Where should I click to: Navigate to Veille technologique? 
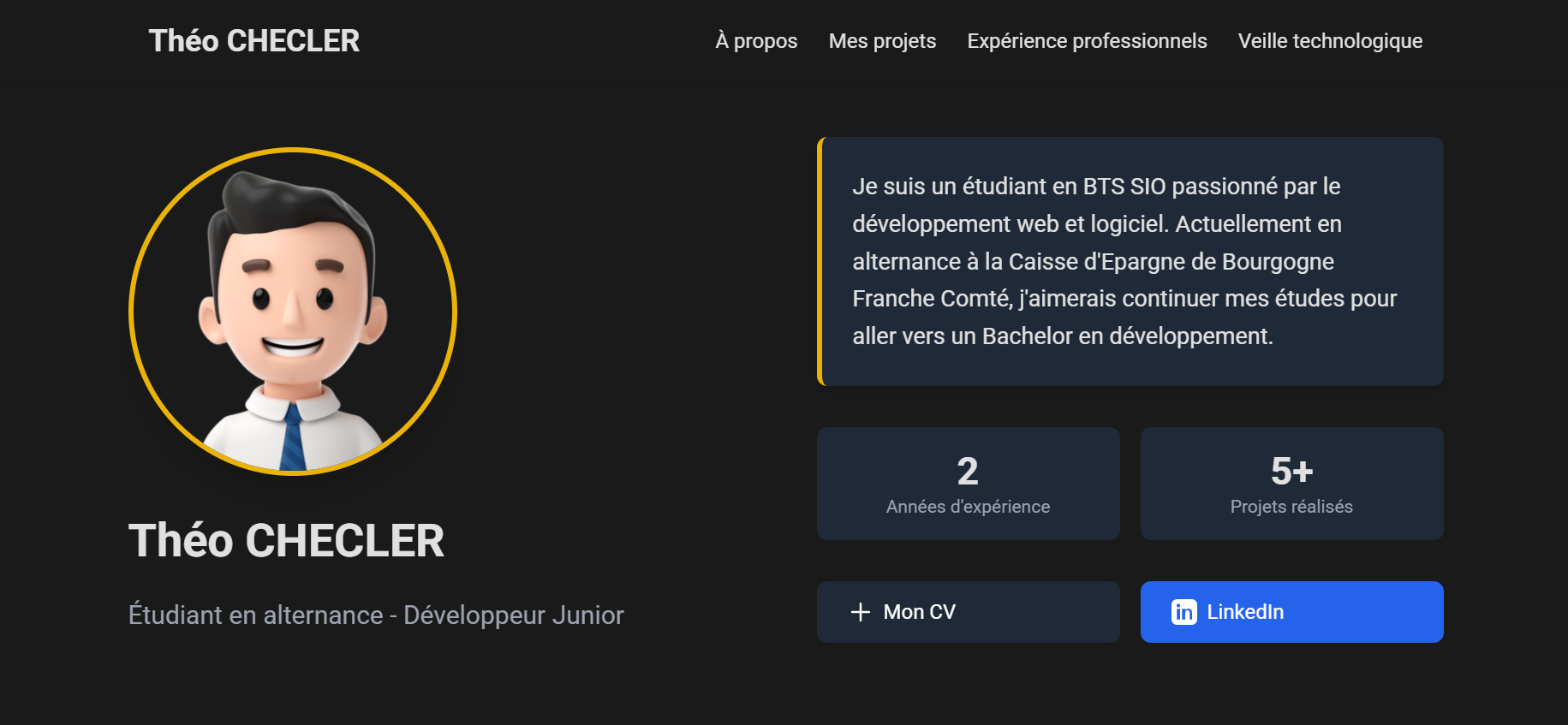click(x=1330, y=41)
